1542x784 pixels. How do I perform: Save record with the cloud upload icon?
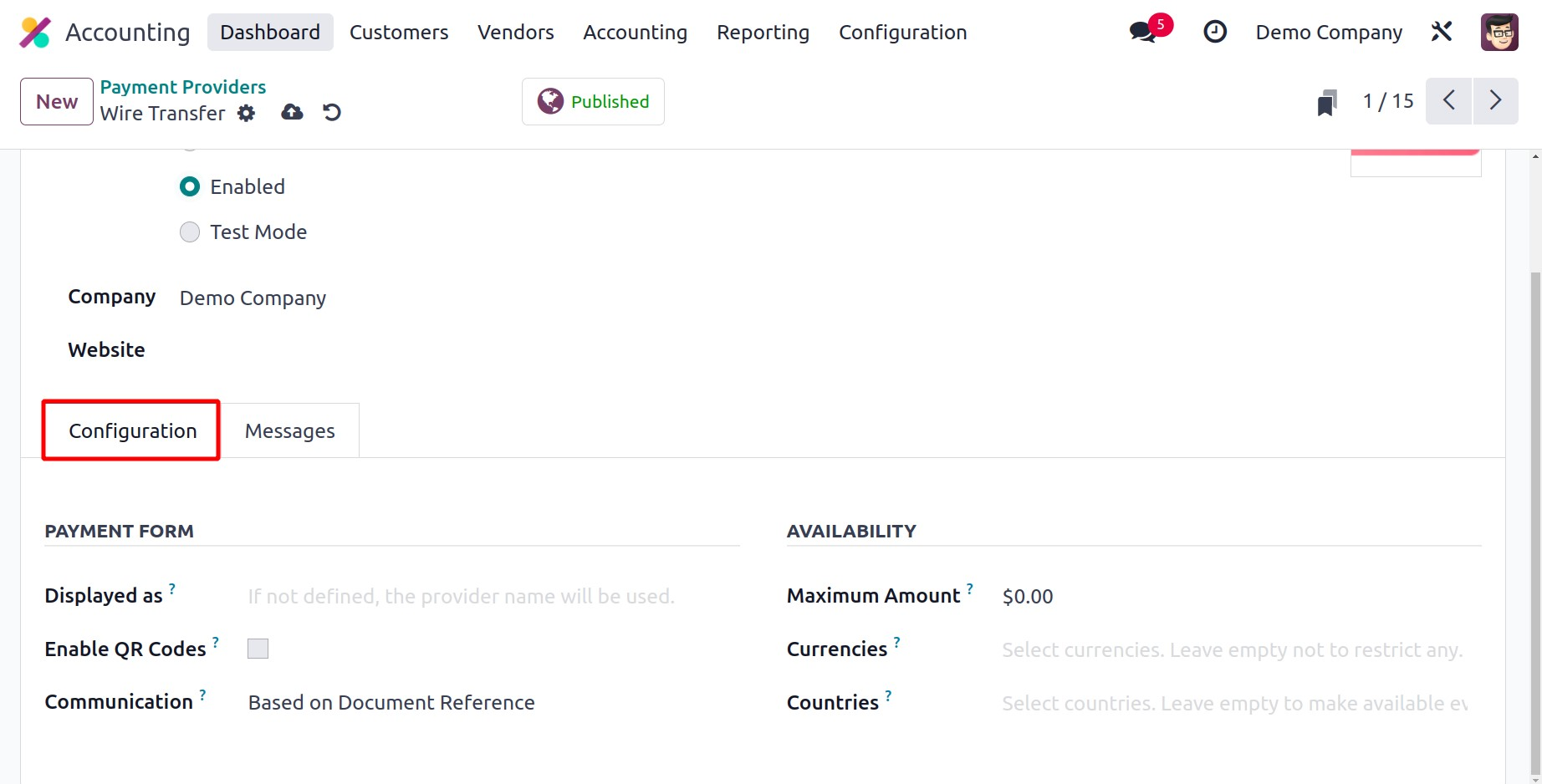pos(292,112)
